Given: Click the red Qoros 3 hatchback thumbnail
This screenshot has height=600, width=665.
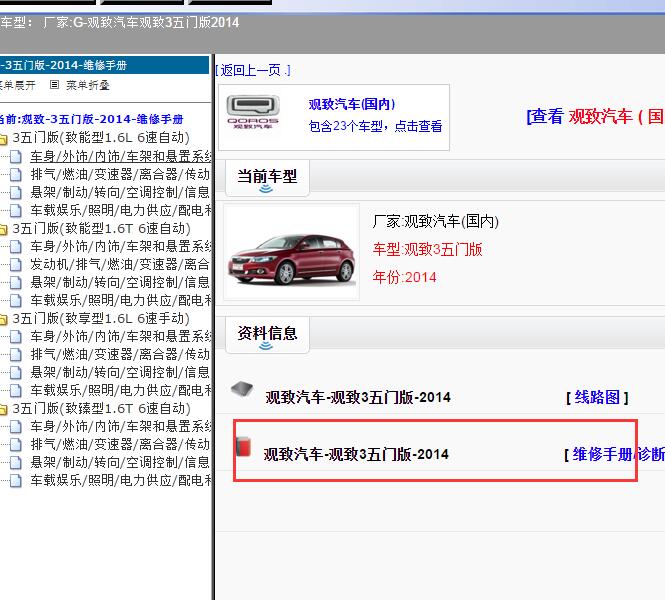Looking at the screenshot, I should 292,253.
